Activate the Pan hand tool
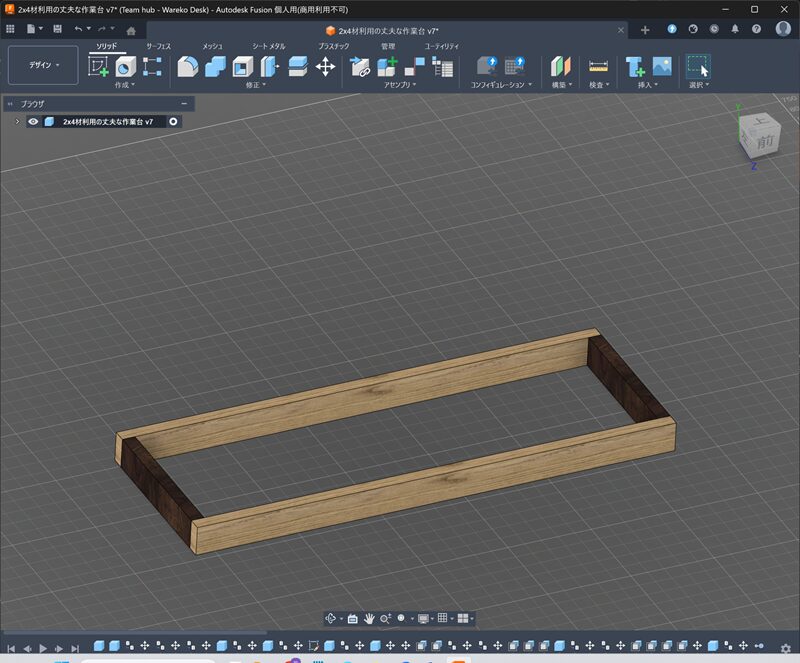This screenshot has height=663, width=800. (x=369, y=619)
